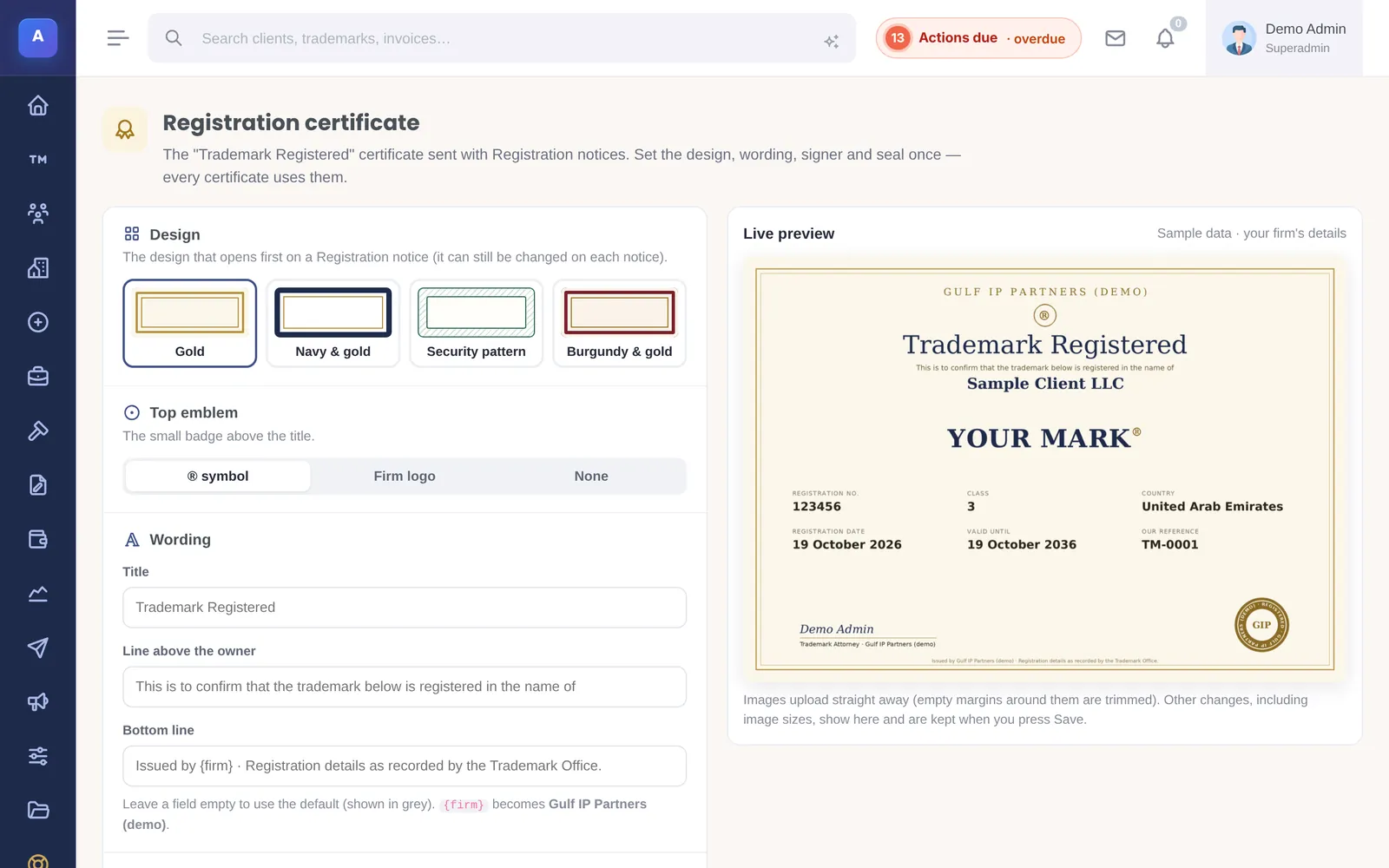
Task: View the 13 Actions due overdue button
Action: tap(978, 38)
